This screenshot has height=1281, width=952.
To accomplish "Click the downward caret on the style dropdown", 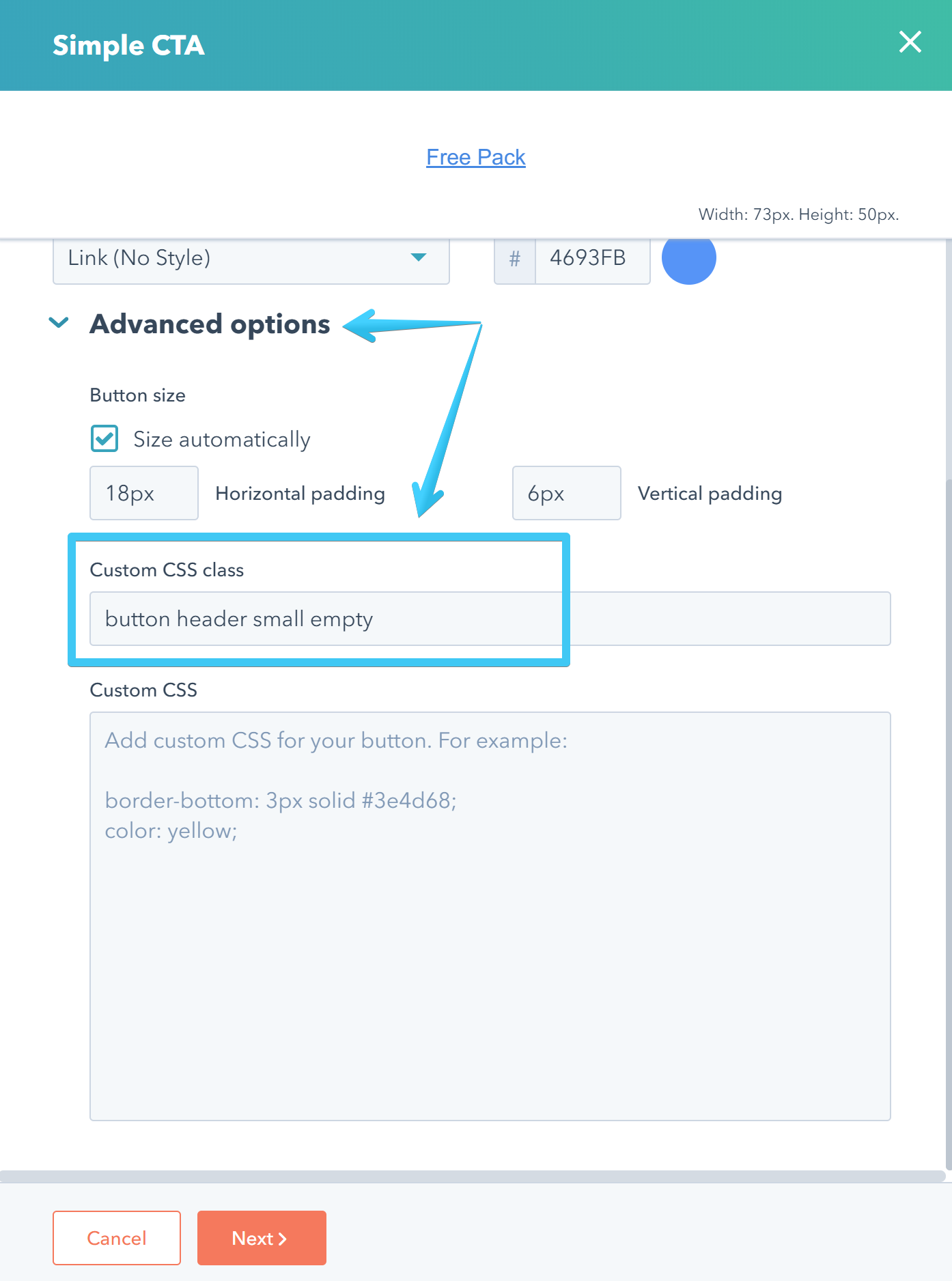I will coord(419,259).
